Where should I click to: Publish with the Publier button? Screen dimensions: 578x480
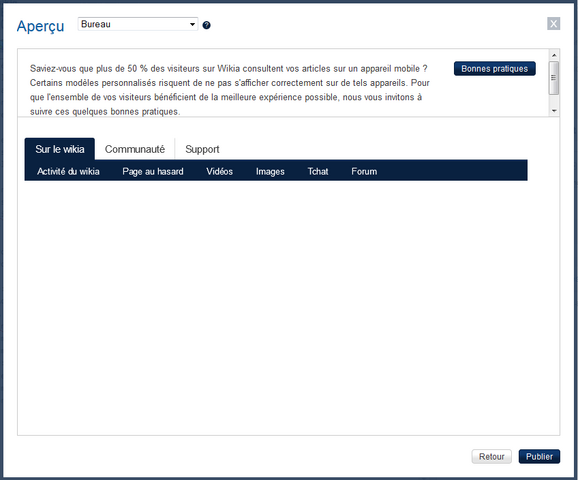pyautogui.click(x=539, y=456)
